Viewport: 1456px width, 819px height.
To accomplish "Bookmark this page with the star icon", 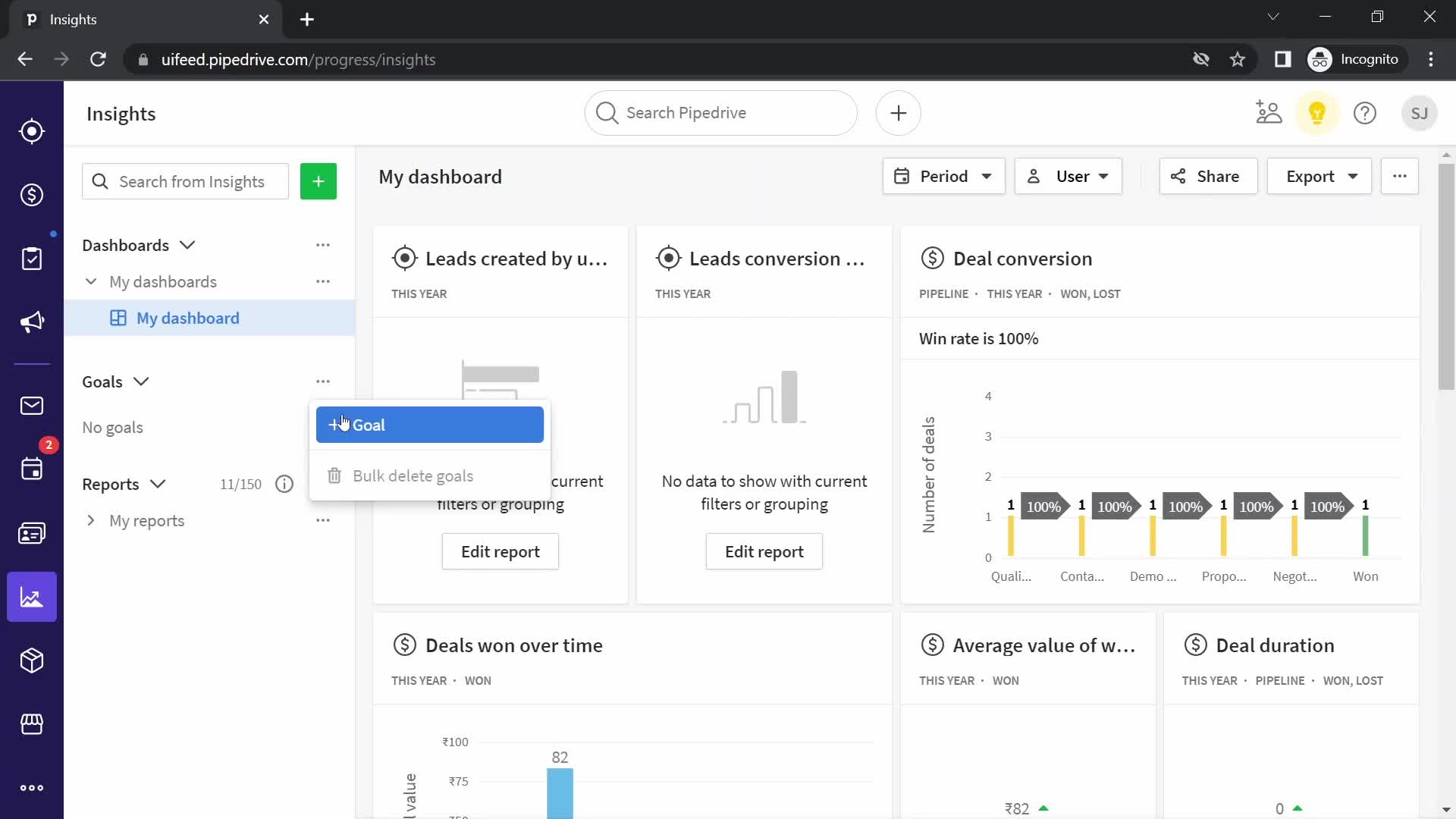I will click(1238, 59).
